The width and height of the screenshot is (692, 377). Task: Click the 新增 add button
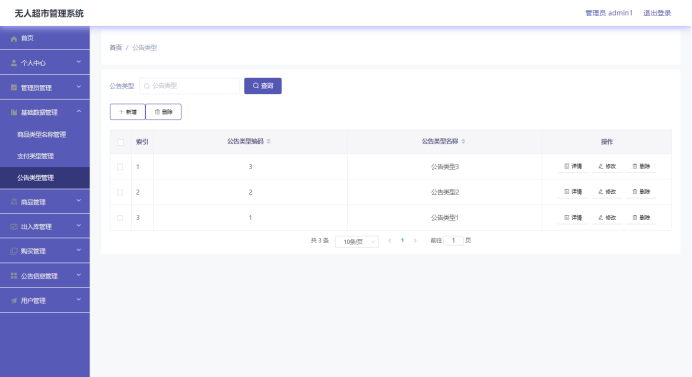tap(128, 112)
